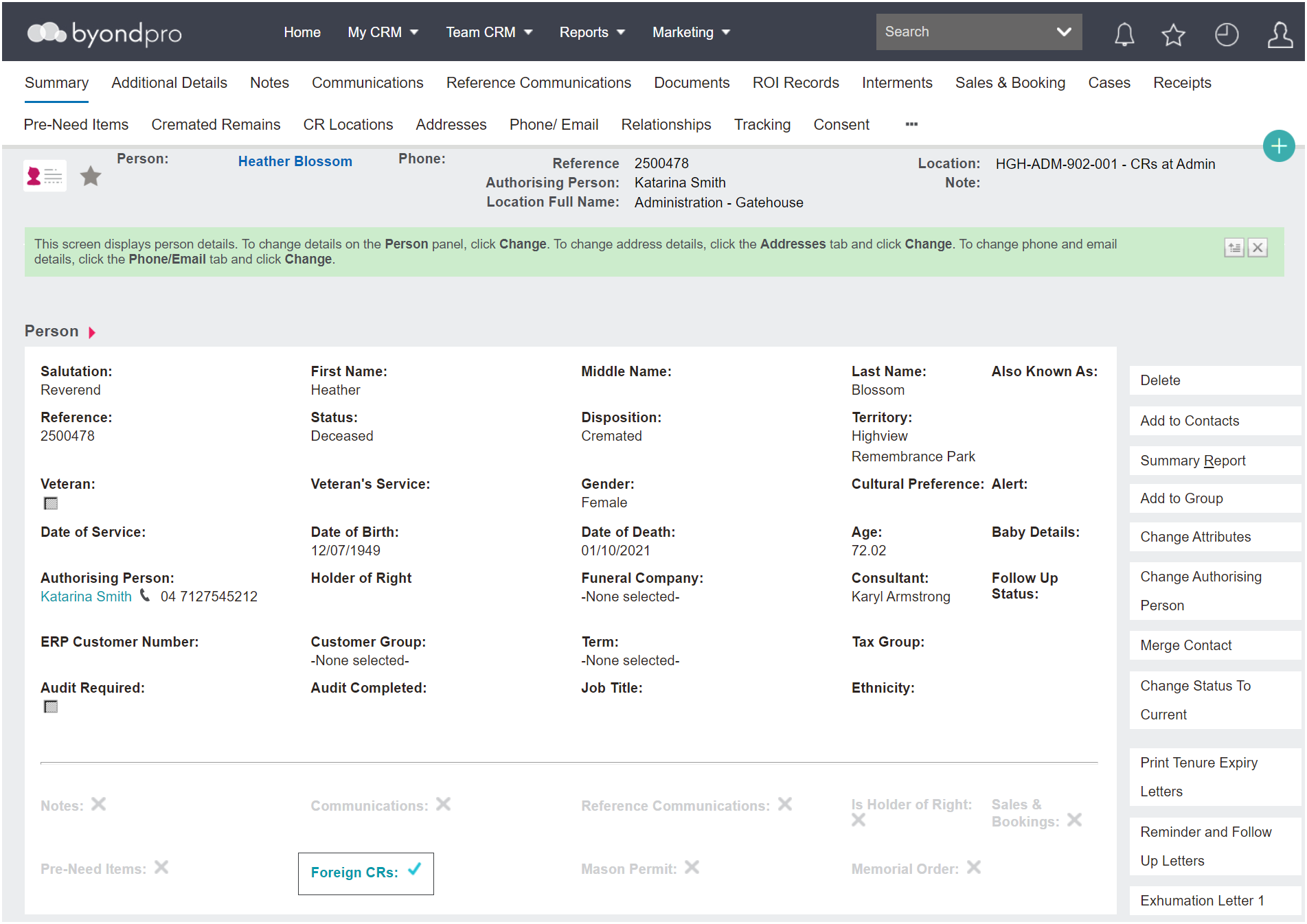Click Merge Contact button

(1215, 645)
